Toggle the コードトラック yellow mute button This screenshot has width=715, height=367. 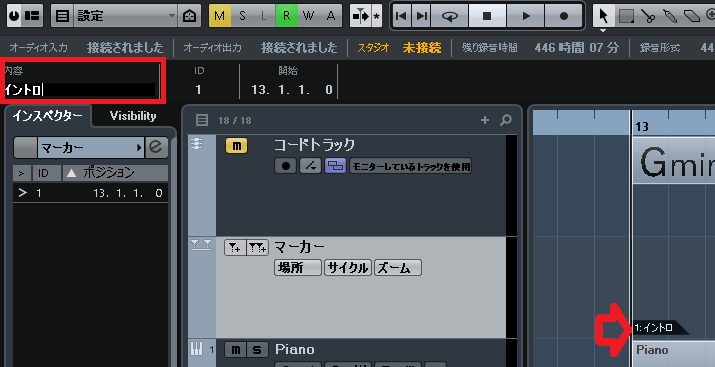tap(236, 146)
